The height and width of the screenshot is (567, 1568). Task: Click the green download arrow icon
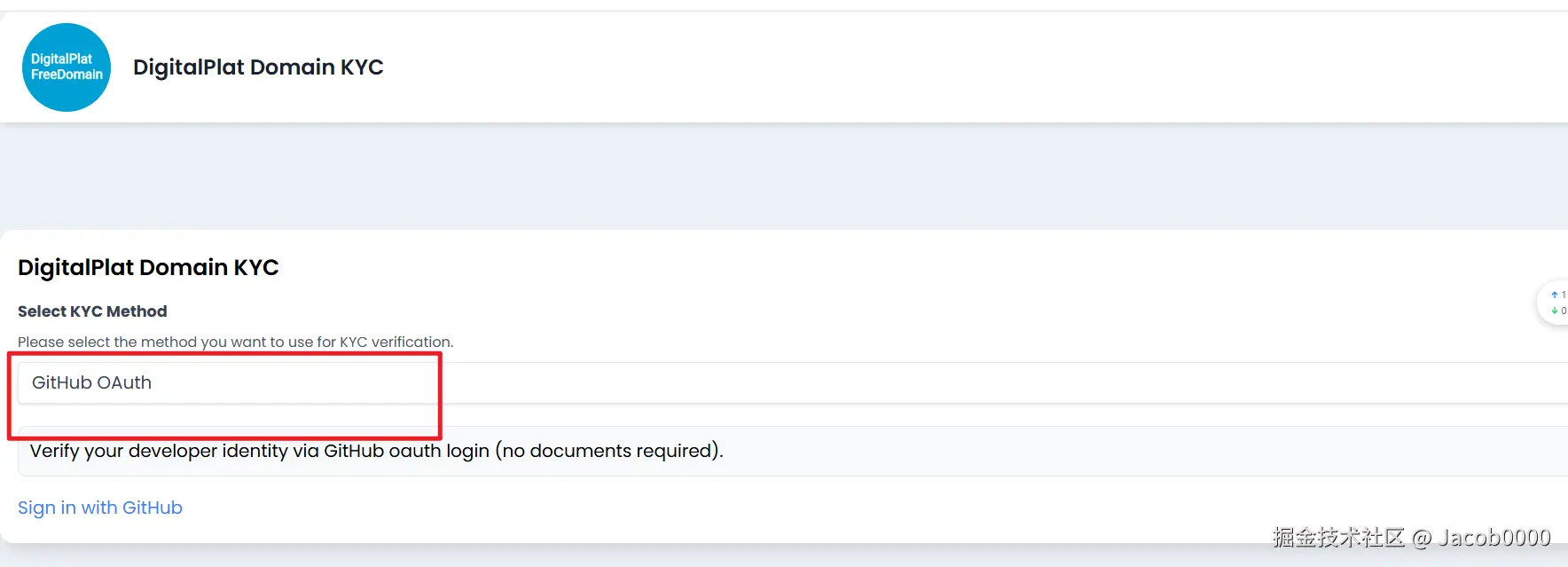[1555, 311]
